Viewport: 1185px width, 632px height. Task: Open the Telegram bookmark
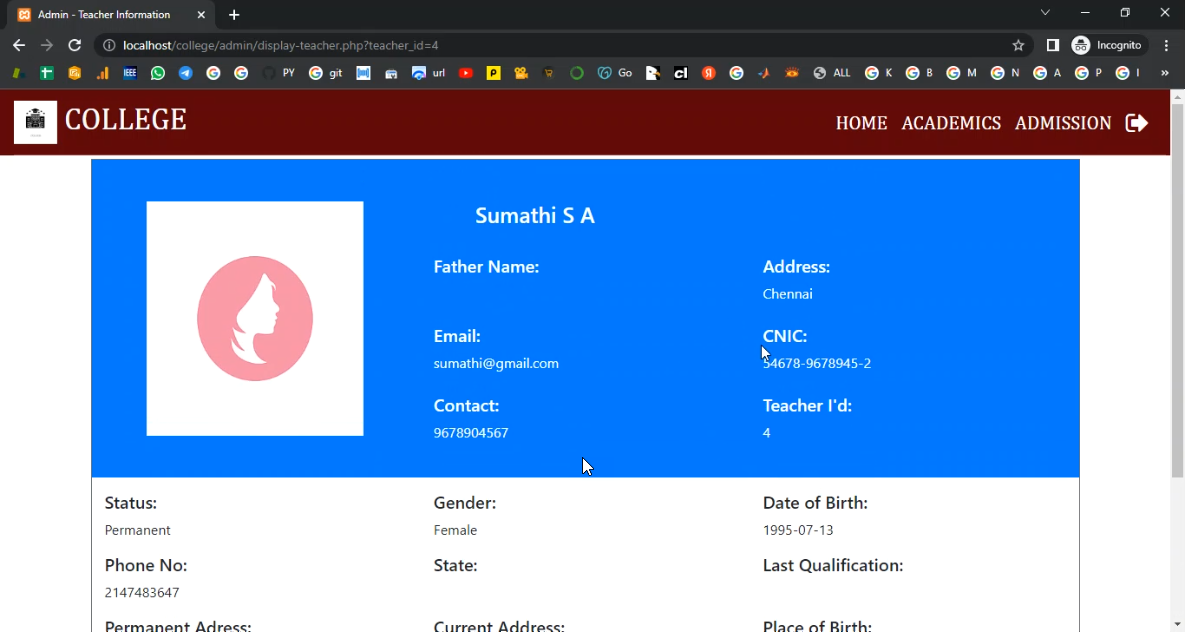point(186,73)
